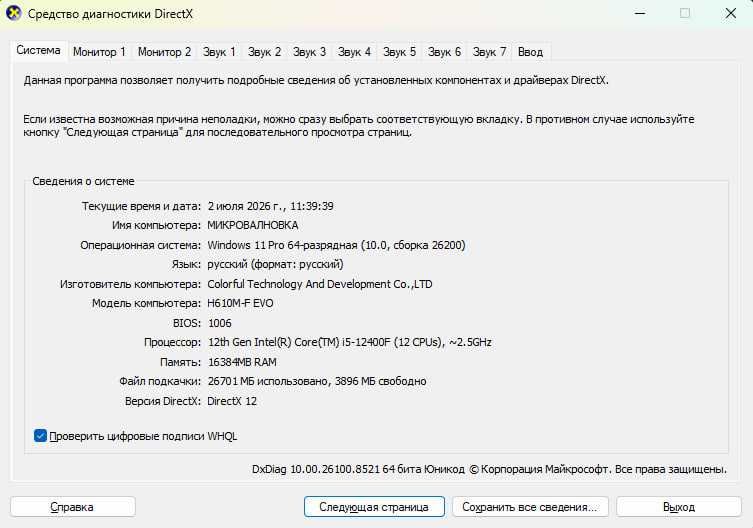Click the Средство диагностики DirectX window title

pos(110,14)
